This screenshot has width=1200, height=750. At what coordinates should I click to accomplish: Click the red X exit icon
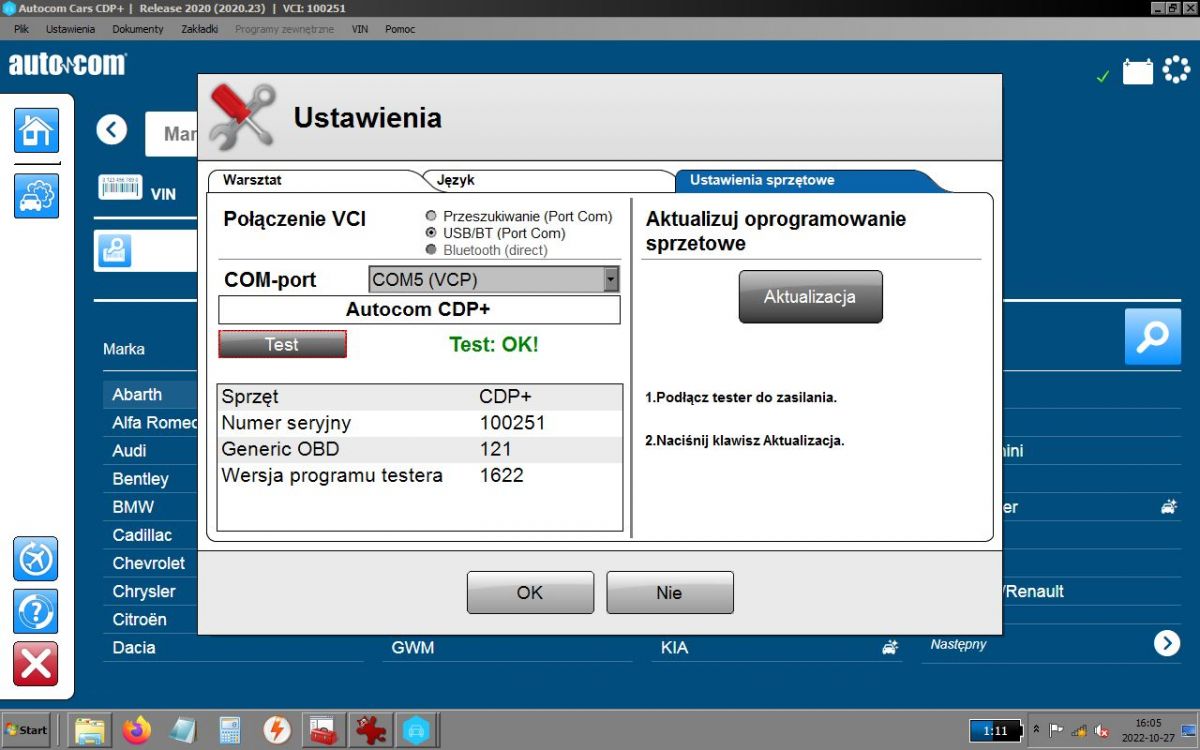[36, 664]
